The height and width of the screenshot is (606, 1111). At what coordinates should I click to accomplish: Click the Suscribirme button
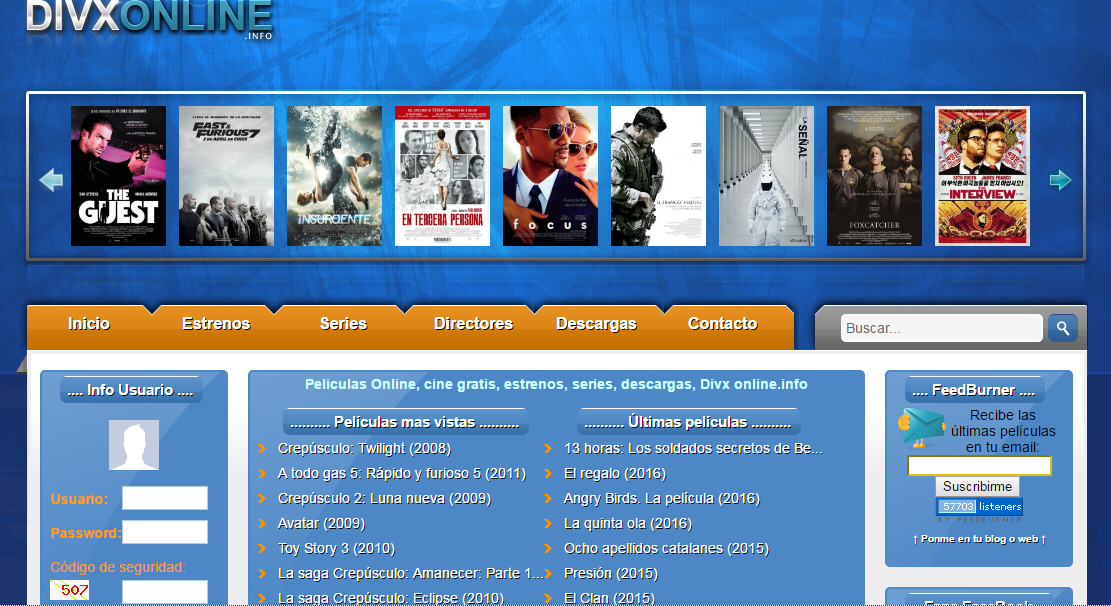(978, 486)
